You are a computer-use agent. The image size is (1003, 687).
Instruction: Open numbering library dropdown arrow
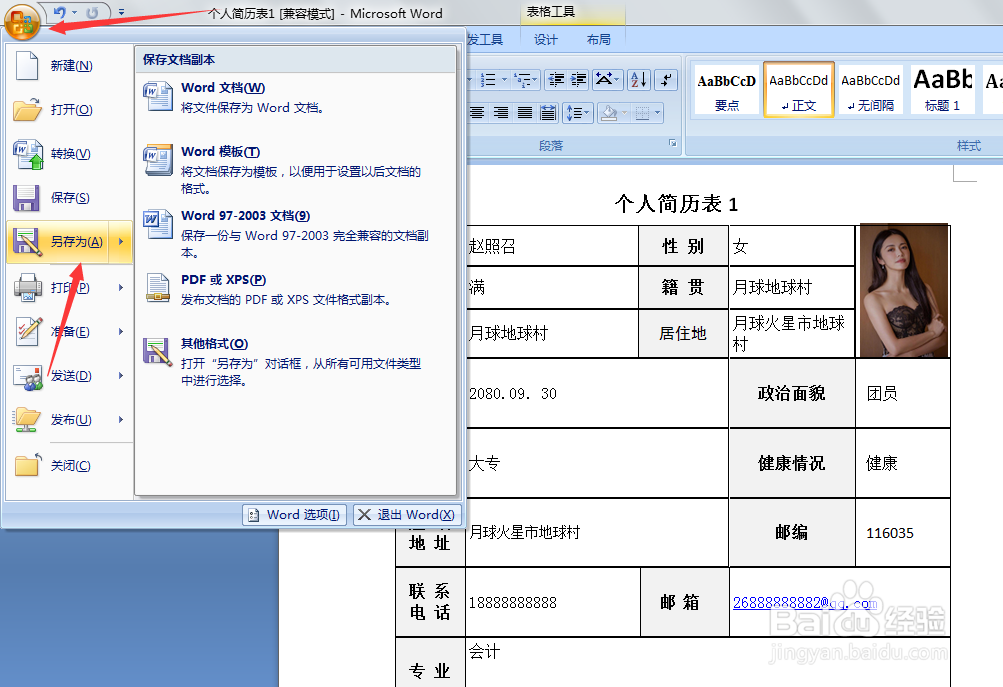tap(504, 80)
